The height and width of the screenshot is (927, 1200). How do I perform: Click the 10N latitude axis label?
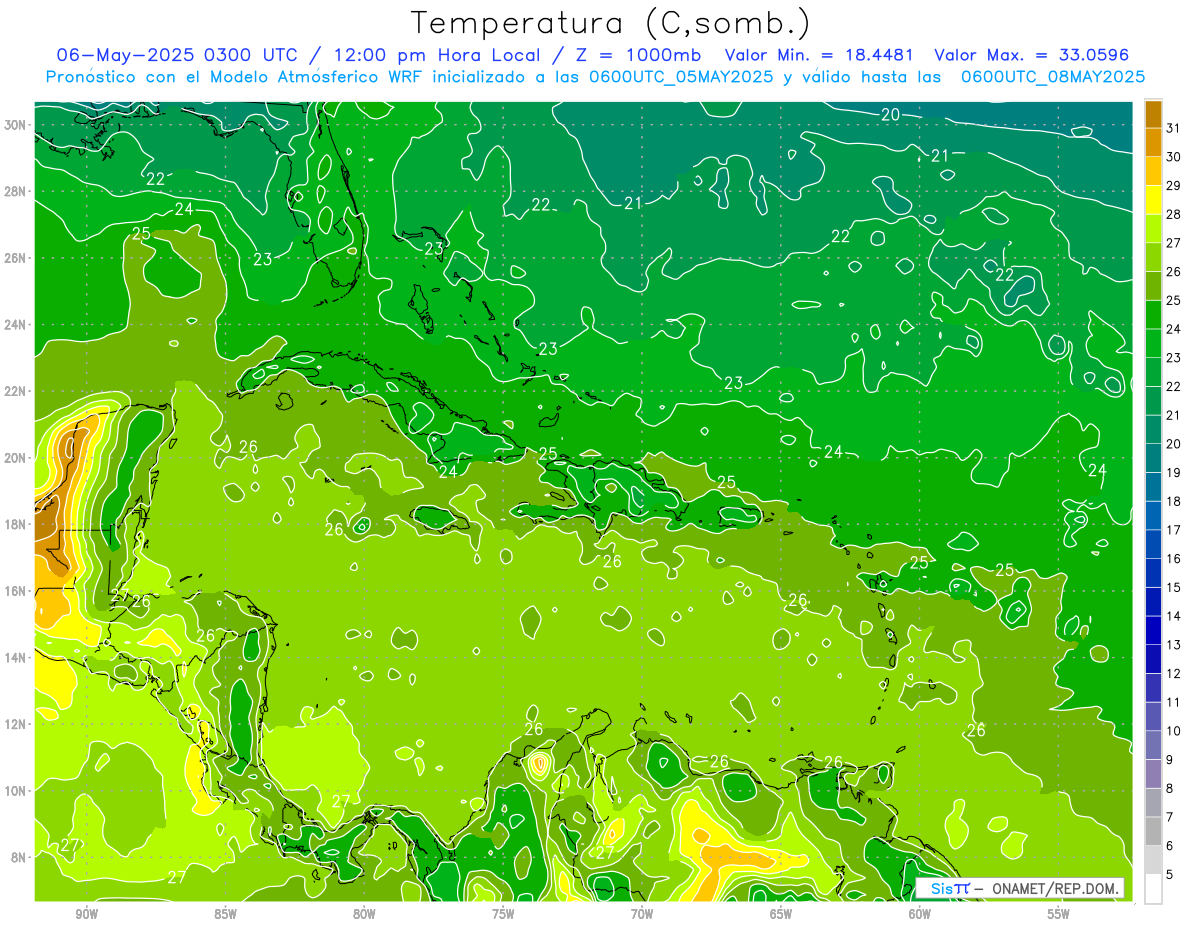[15, 790]
